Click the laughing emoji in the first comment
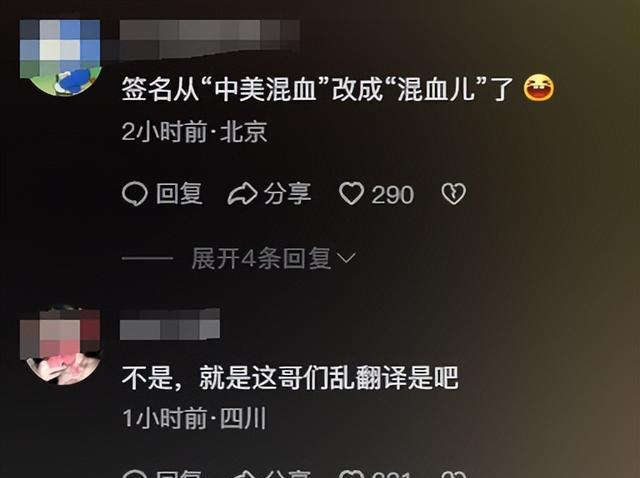 (x=539, y=88)
